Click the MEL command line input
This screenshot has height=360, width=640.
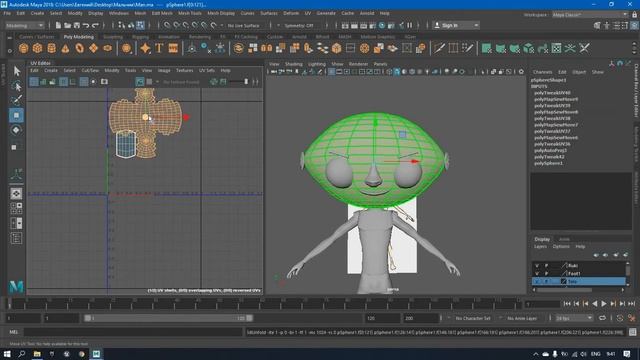[133, 332]
